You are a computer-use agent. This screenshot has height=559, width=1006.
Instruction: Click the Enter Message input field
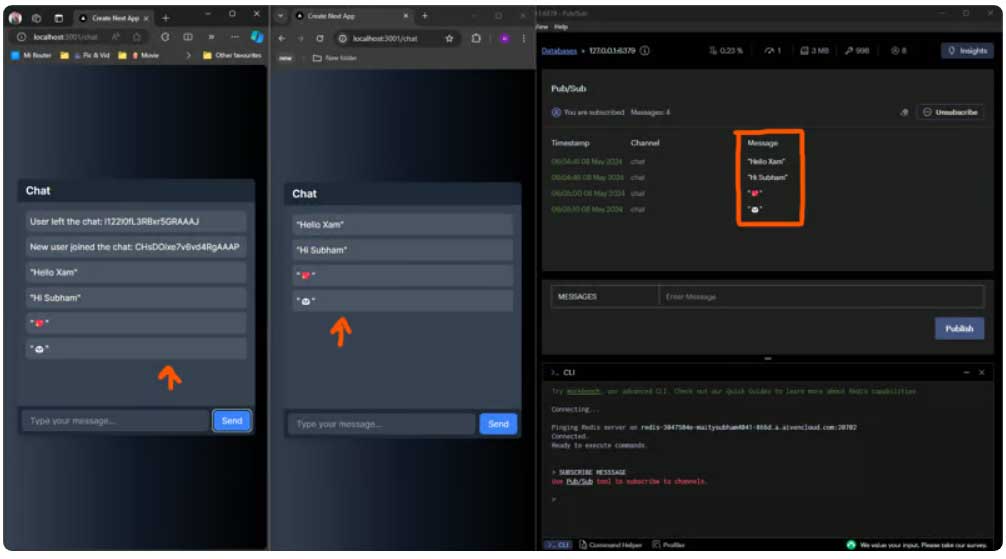(820, 297)
